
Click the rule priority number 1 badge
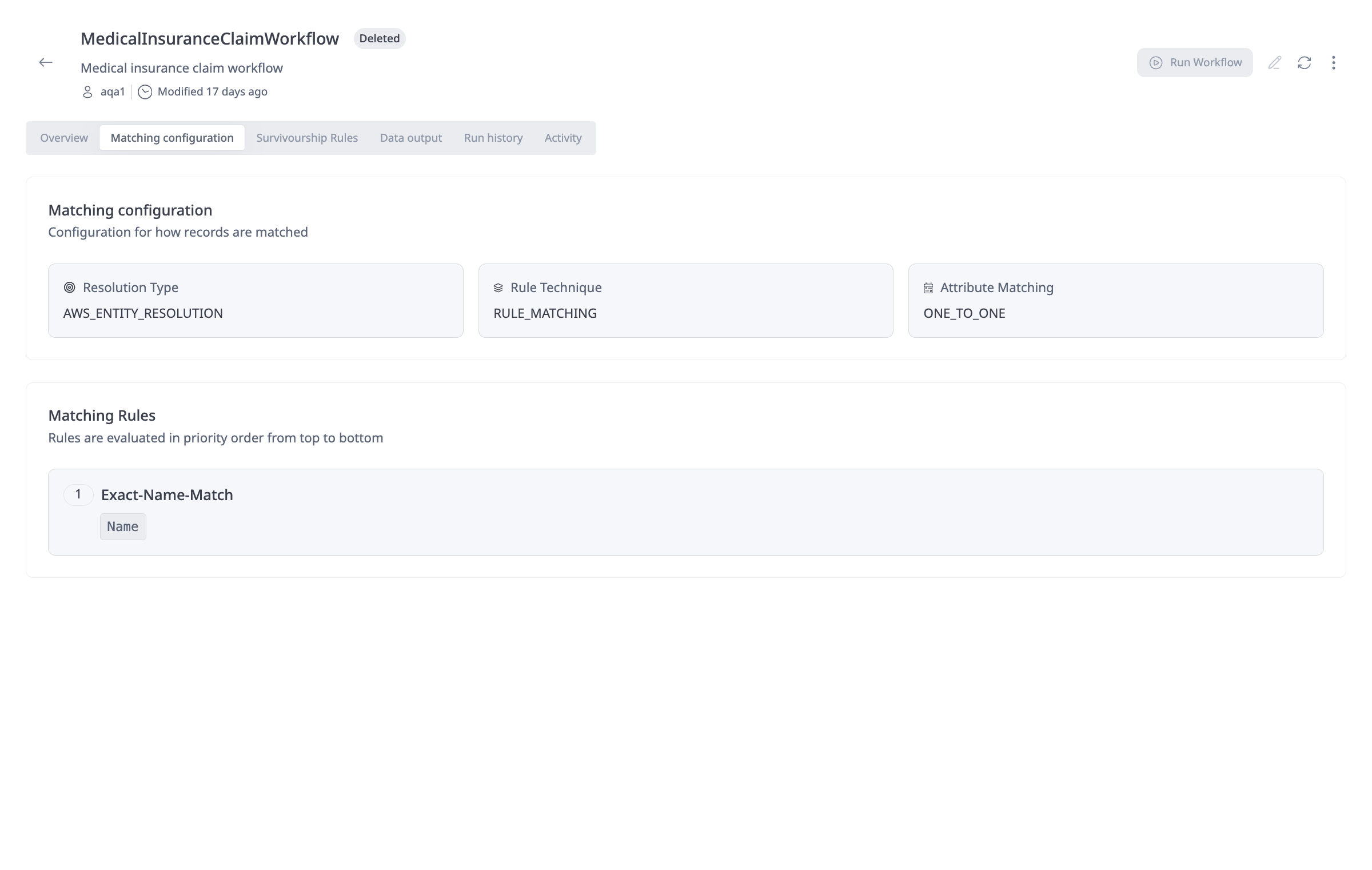78,494
